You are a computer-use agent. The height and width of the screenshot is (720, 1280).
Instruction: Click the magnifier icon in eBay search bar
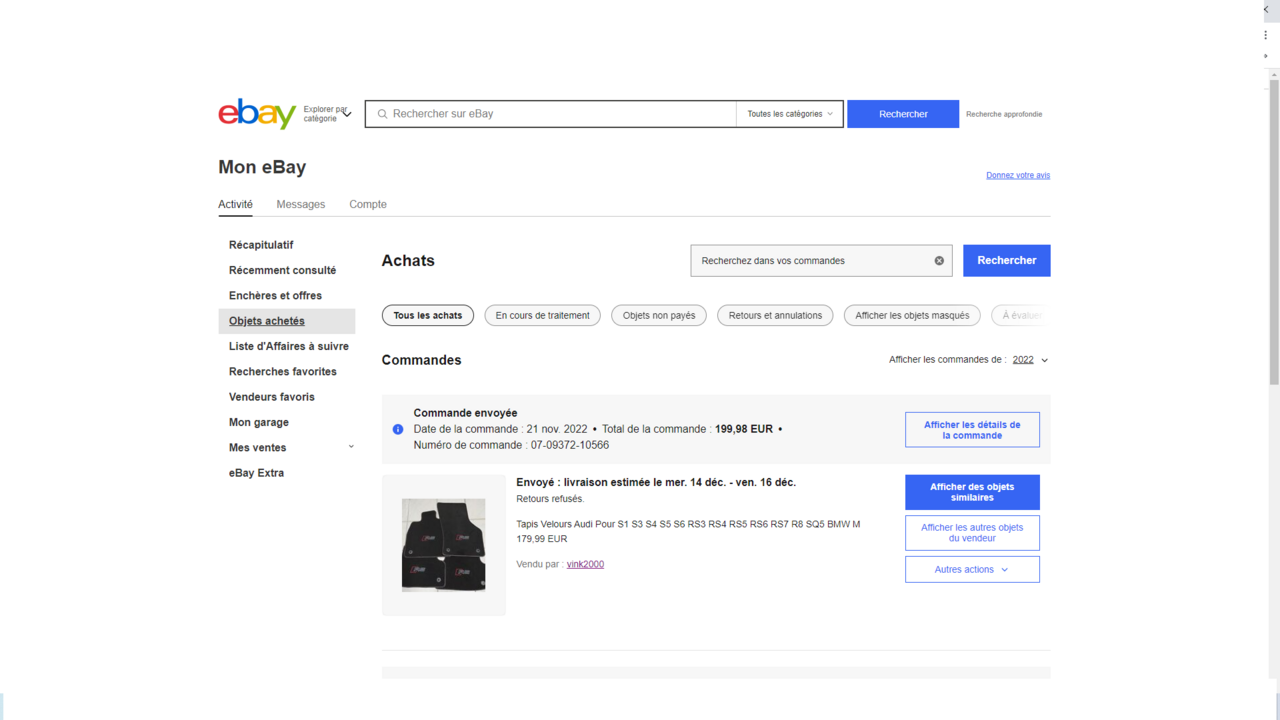382,114
